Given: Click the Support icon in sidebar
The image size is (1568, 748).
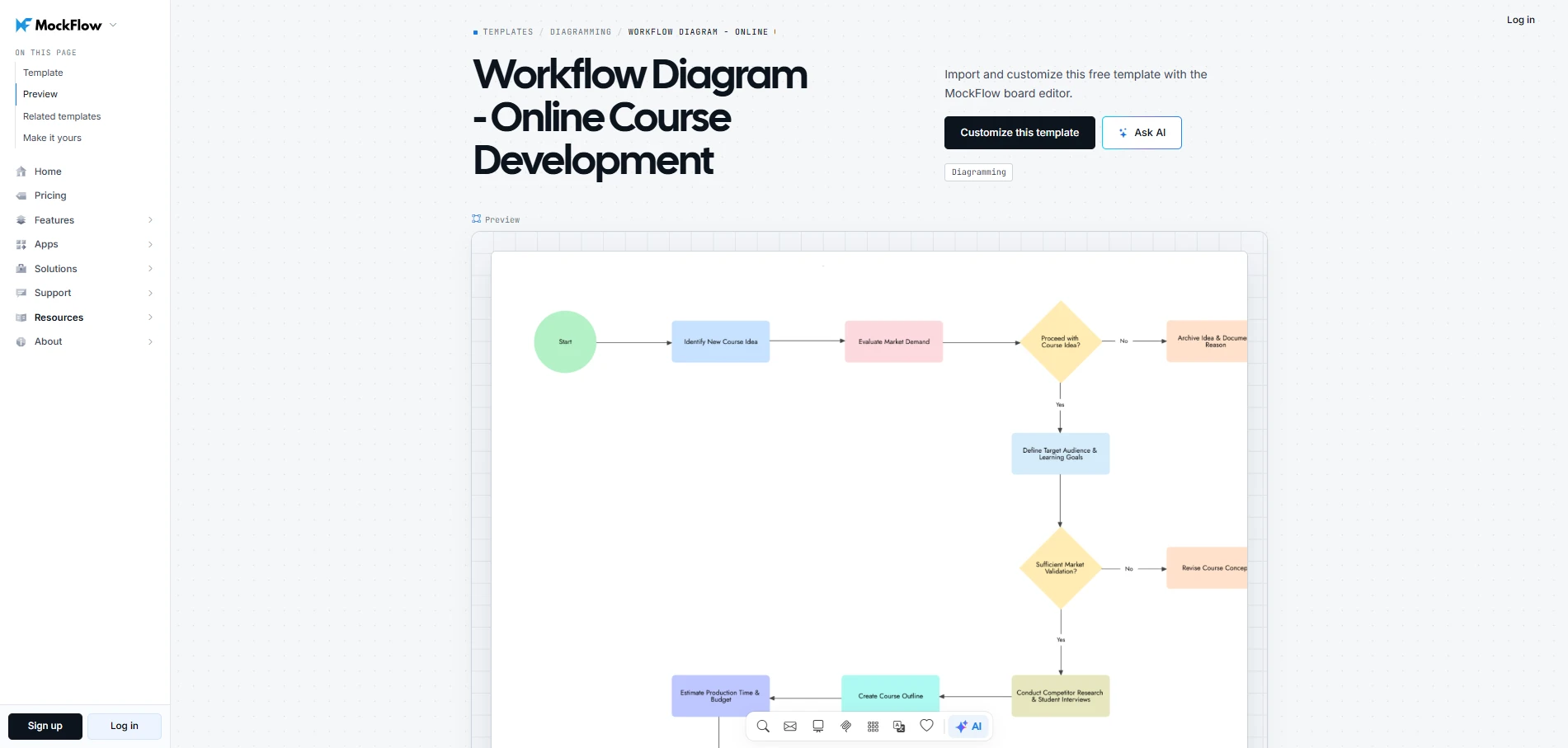Looking at the screenshot, I should pyautogui.click(x=21, y=293).
